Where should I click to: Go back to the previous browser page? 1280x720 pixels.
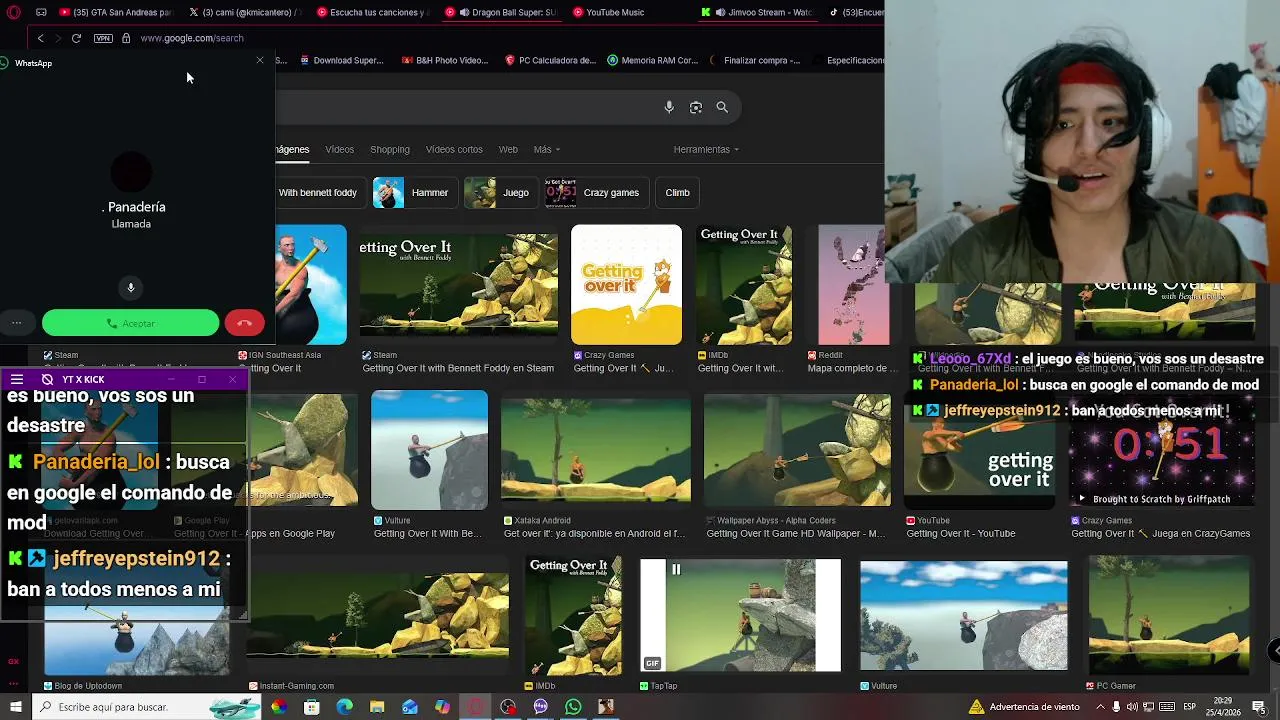(x=40, y=38)
